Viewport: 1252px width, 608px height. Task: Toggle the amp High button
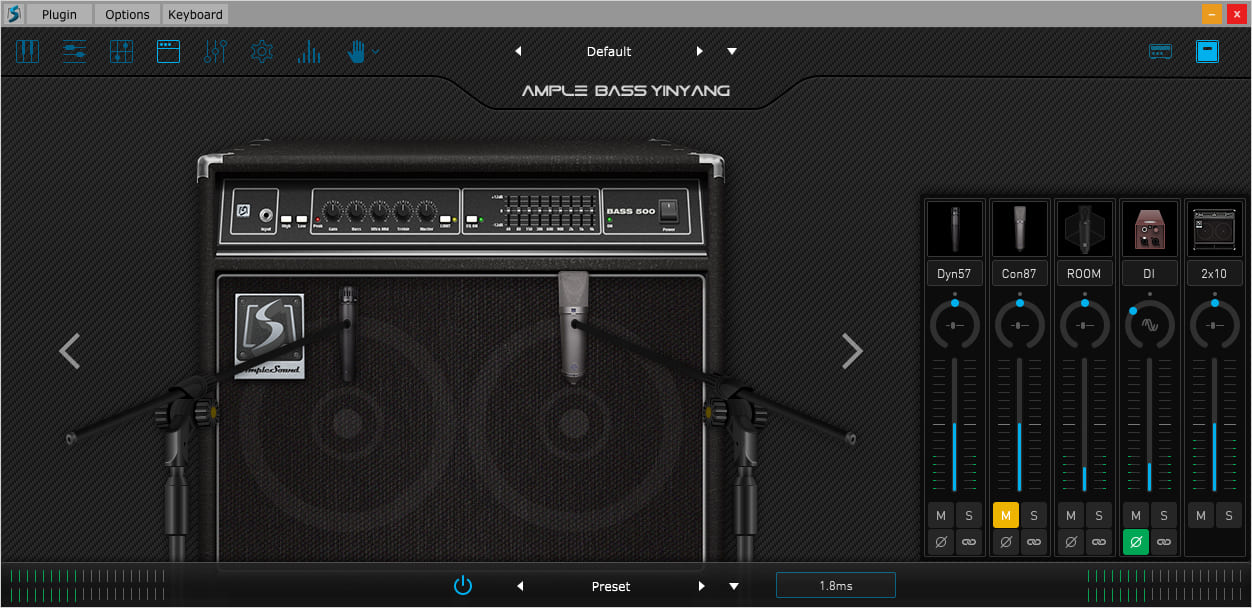tap(286, 219)
